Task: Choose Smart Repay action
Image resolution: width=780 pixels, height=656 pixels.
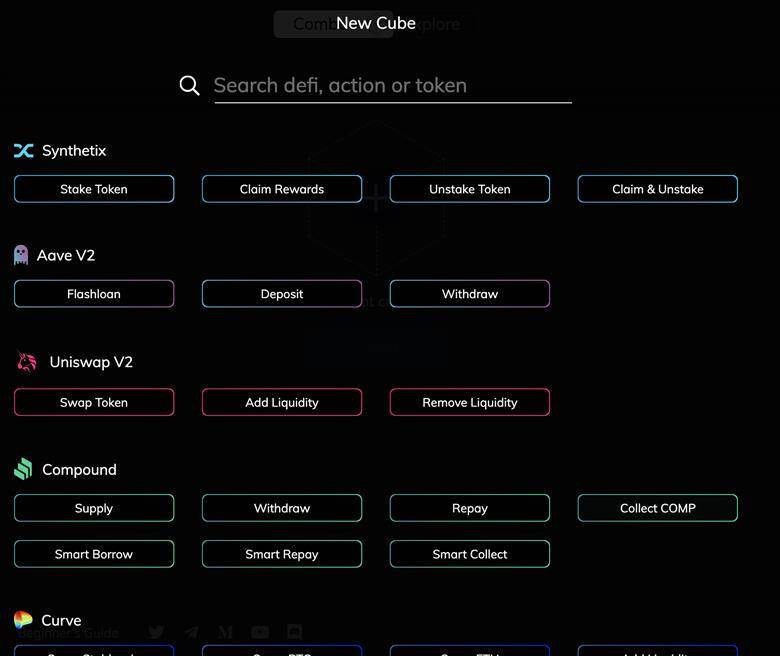Action: [x=282, y=554]
